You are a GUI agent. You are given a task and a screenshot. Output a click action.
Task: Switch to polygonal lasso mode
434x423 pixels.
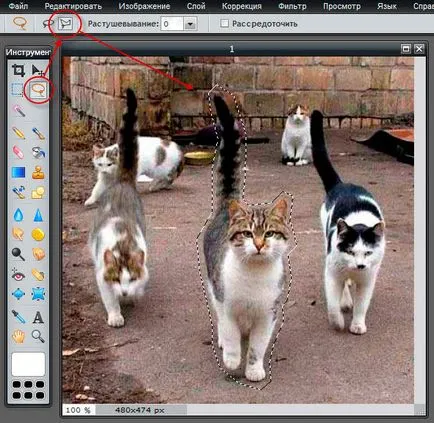point(65,24)
